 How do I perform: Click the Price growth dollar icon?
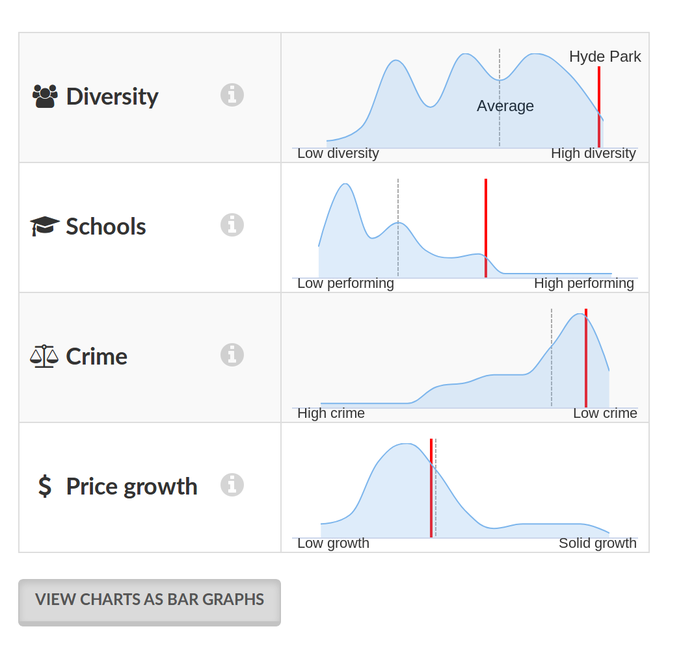[x=45, y=486]
